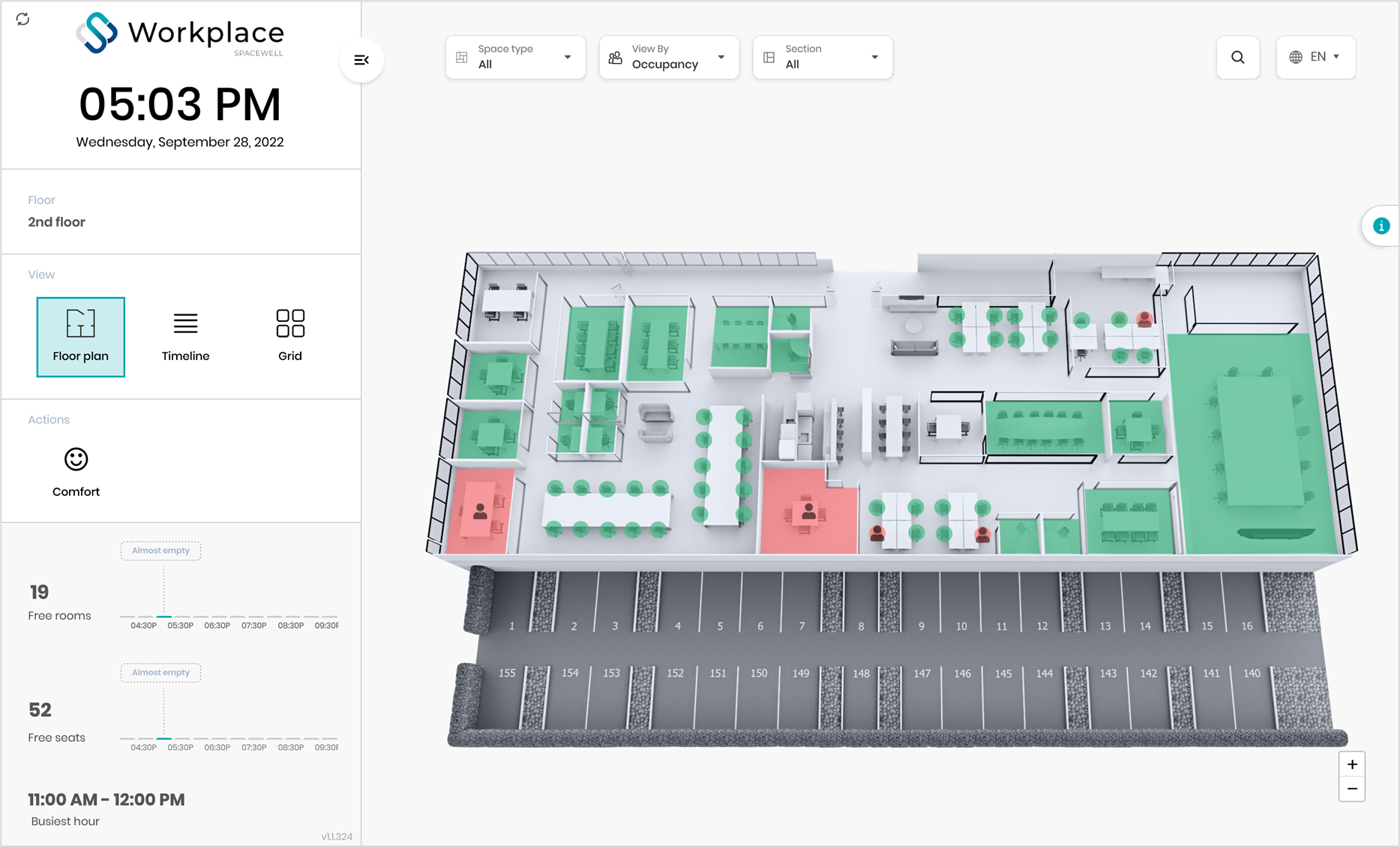Switch to Floor plan view
Viewport: 1400px width, 847px height.
(80, 337)
